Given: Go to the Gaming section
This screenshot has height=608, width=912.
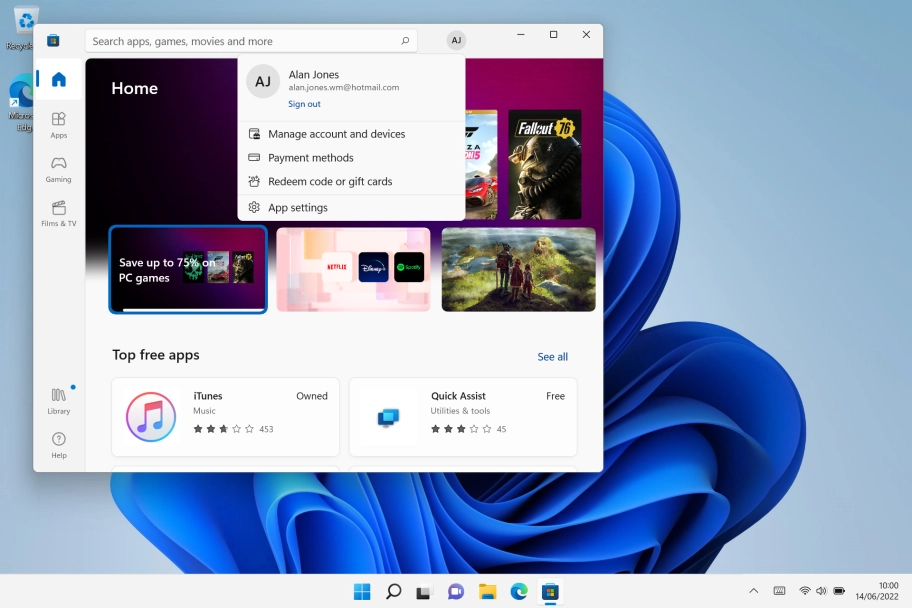Looking at the screenshot, I should (59, 169).
